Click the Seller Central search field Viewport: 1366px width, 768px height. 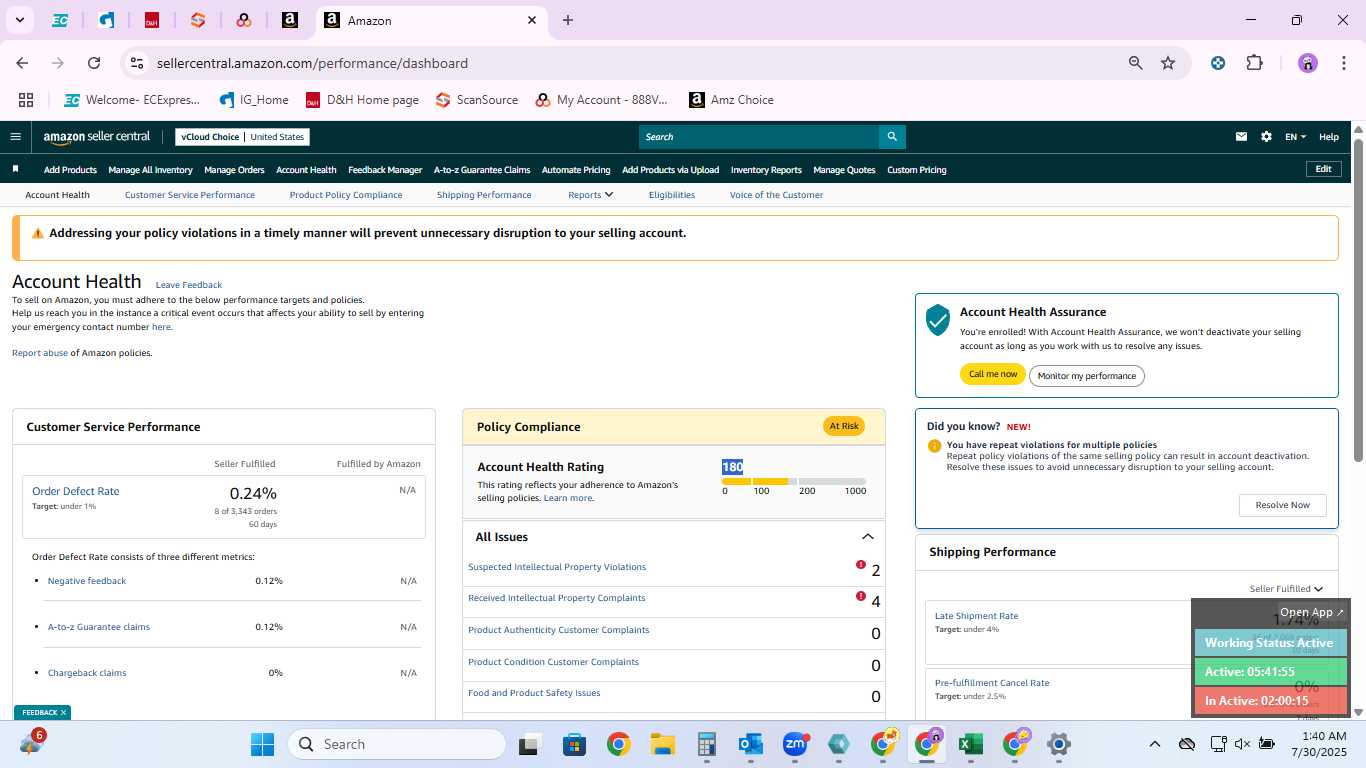click(759, 137)
